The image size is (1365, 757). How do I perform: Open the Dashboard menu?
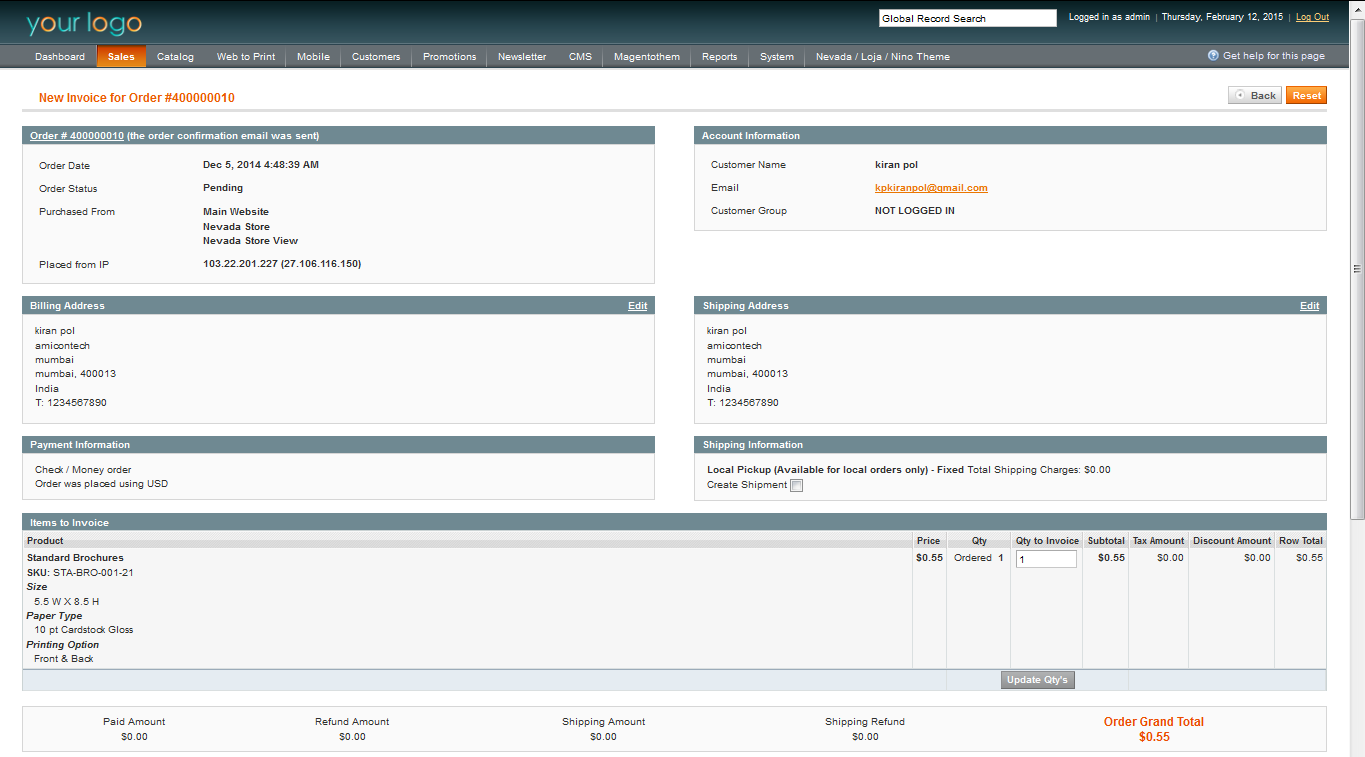click(x=60, y=57)
